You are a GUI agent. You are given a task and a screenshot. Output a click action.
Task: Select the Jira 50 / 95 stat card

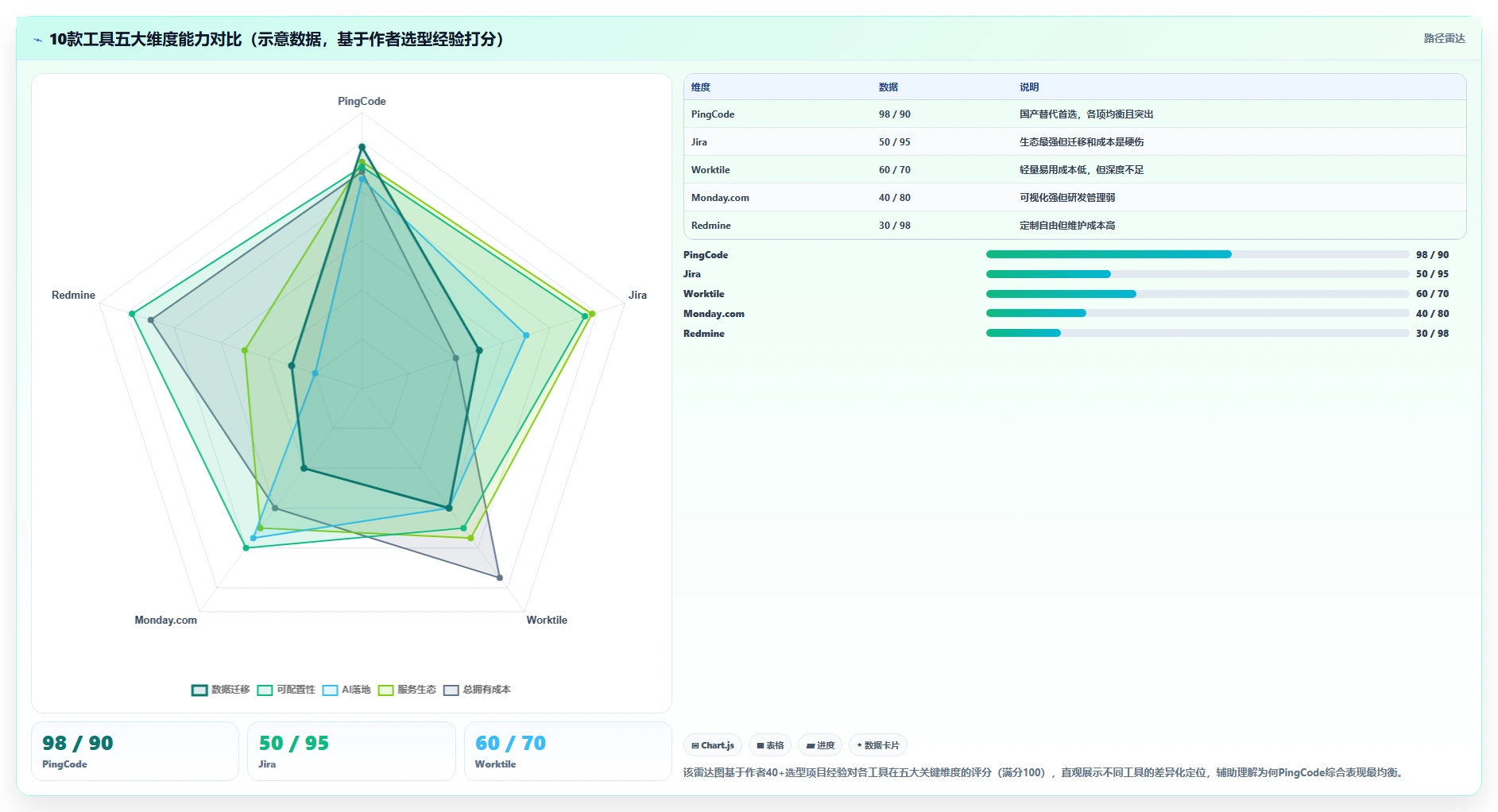(x=351, y=751)
